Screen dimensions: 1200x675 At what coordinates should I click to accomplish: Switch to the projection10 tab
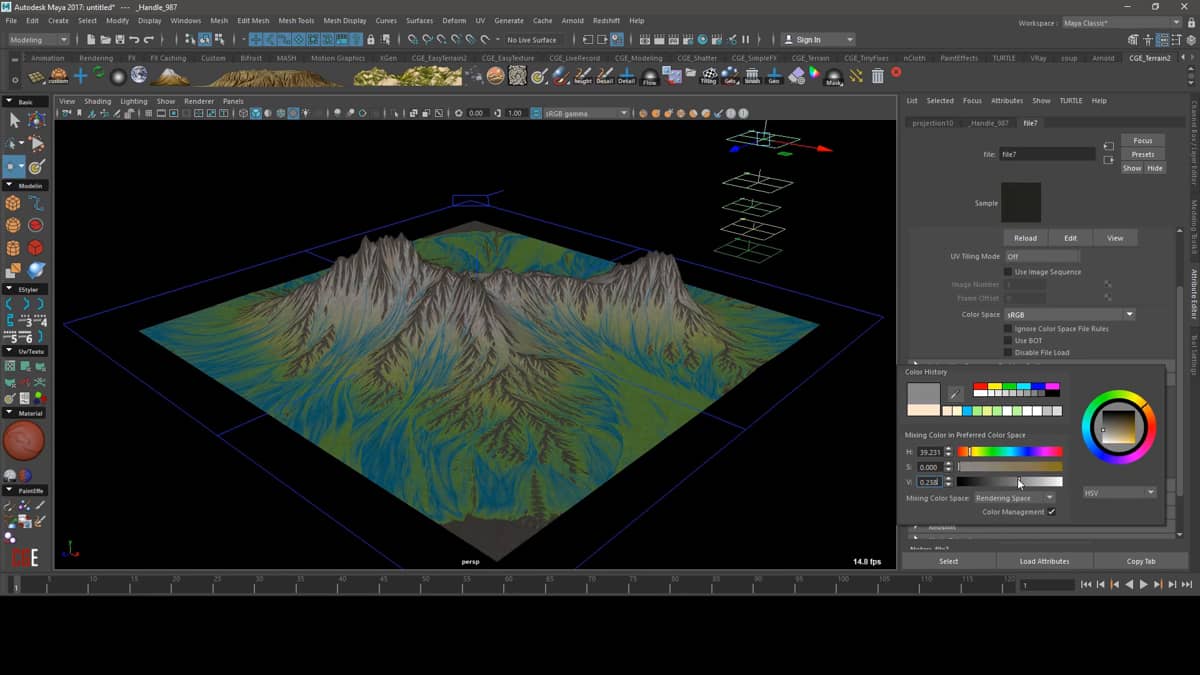pyautogui.click(x=932, y=123)
